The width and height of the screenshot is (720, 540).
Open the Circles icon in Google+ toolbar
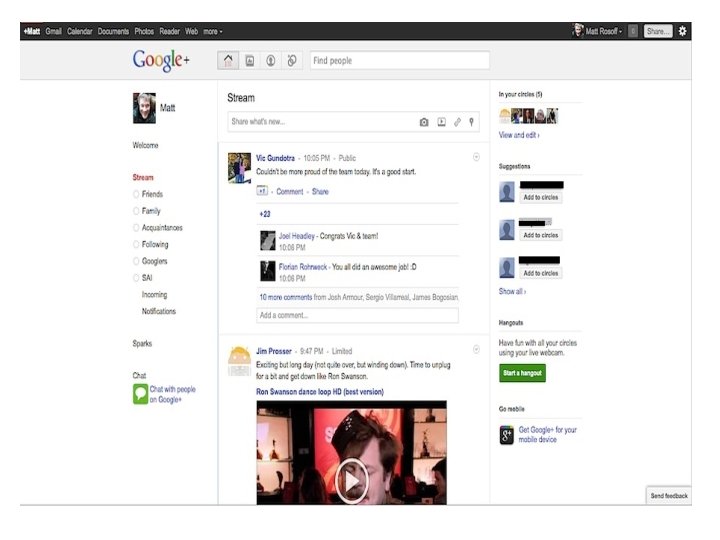point(292,61)
